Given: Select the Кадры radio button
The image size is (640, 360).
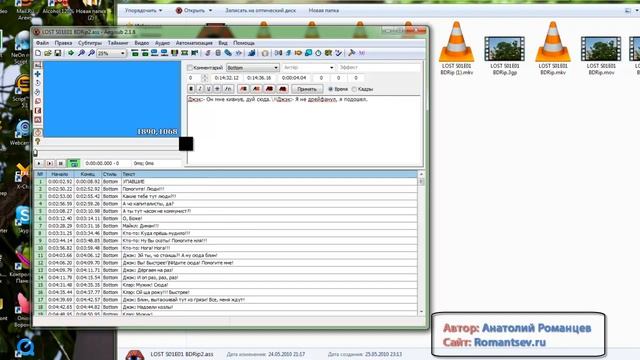Looking at the screenshot, I should point(354,89).
